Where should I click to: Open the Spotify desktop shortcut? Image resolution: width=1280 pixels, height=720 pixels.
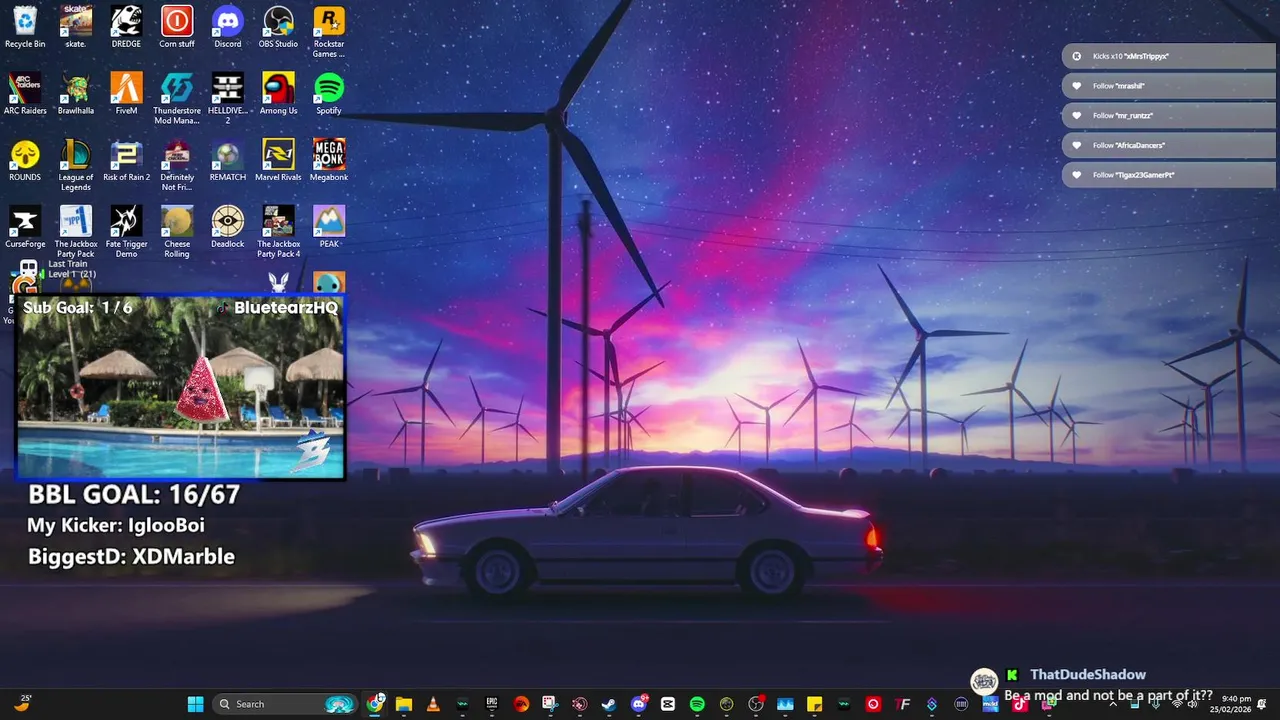(329, 94)
